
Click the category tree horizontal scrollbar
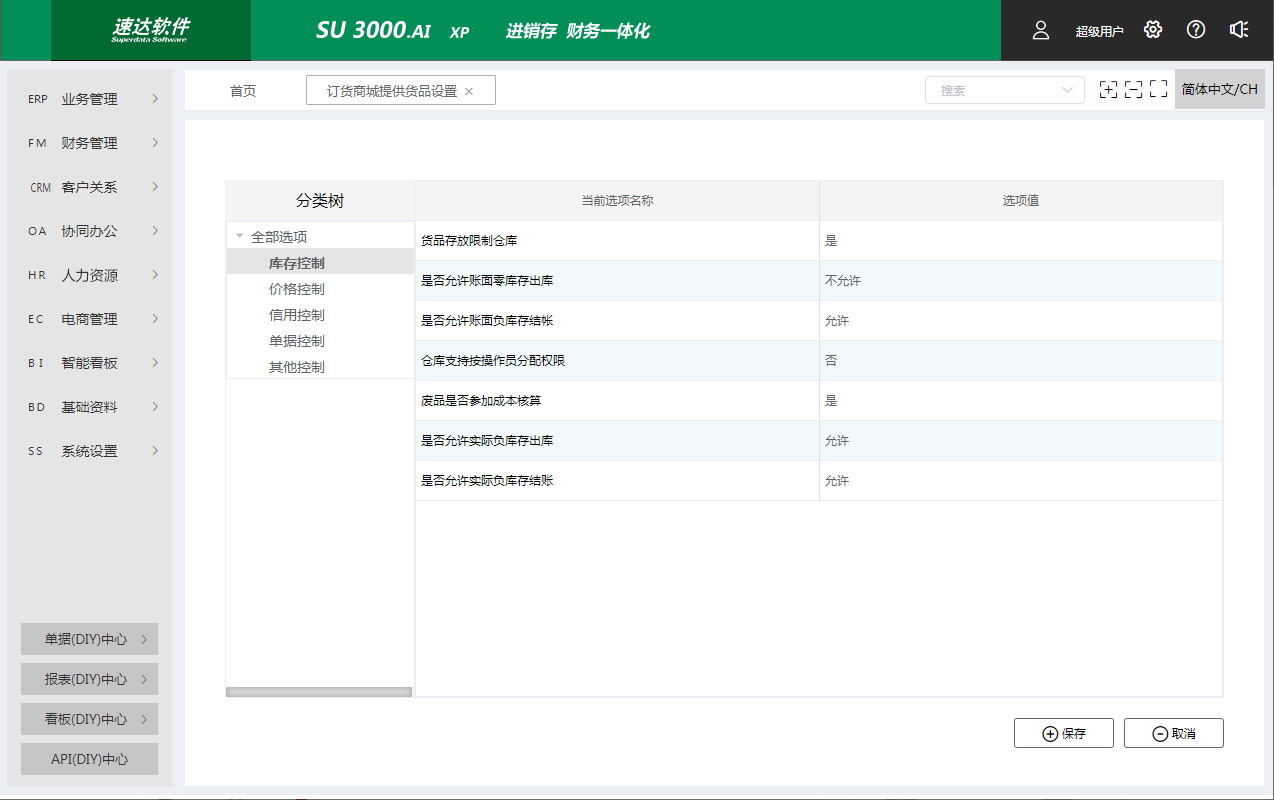coord(319,691)
